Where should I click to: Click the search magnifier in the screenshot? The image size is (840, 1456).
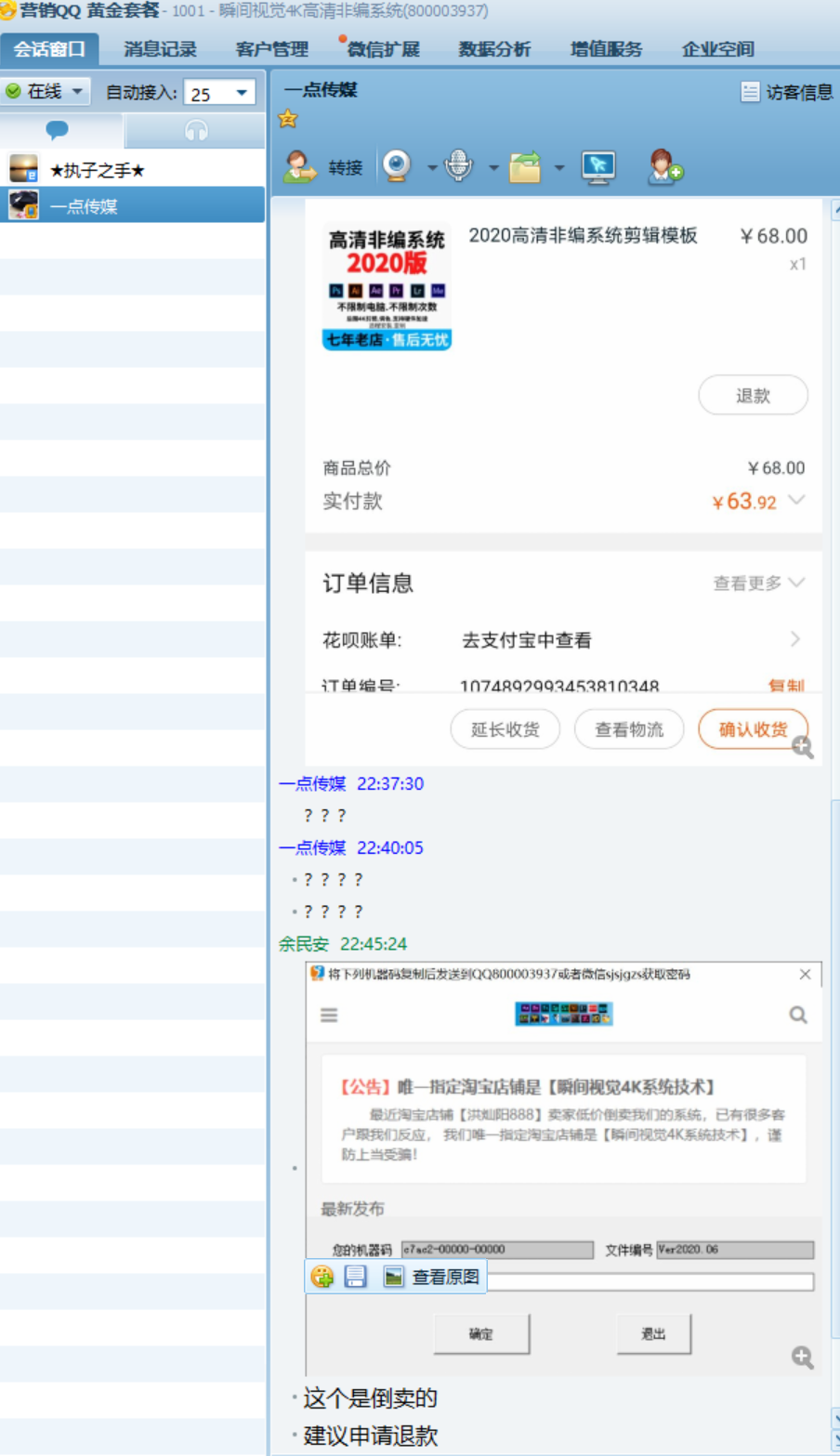pos(798,1015)
